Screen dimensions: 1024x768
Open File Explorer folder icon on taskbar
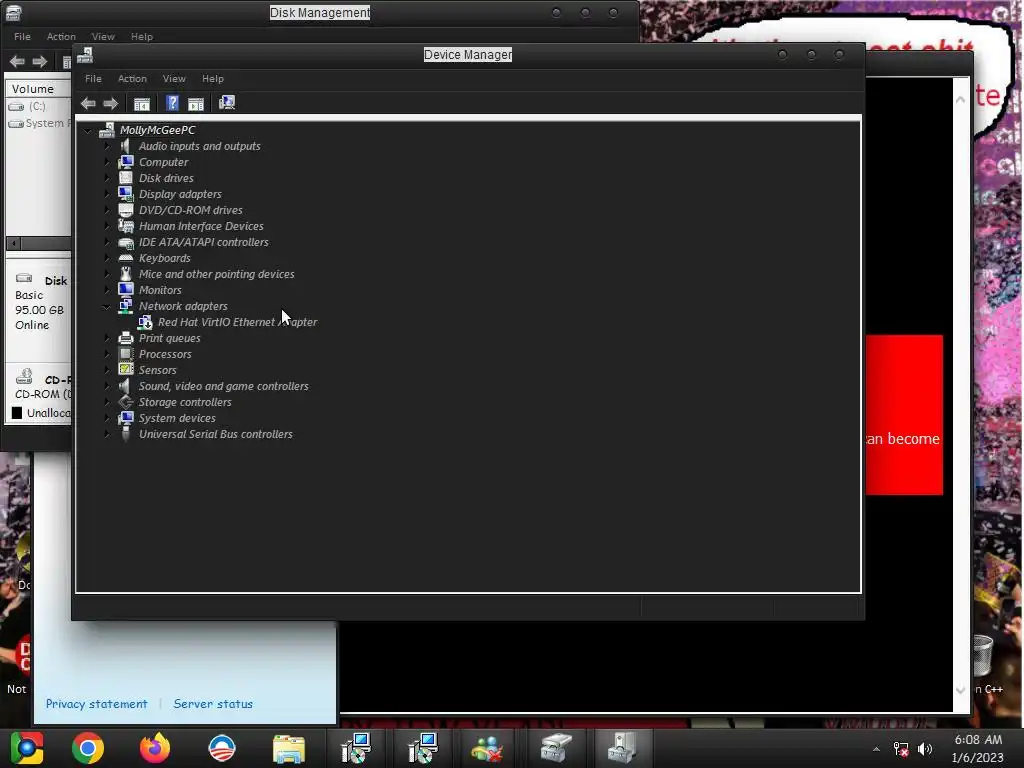[289, 749]
